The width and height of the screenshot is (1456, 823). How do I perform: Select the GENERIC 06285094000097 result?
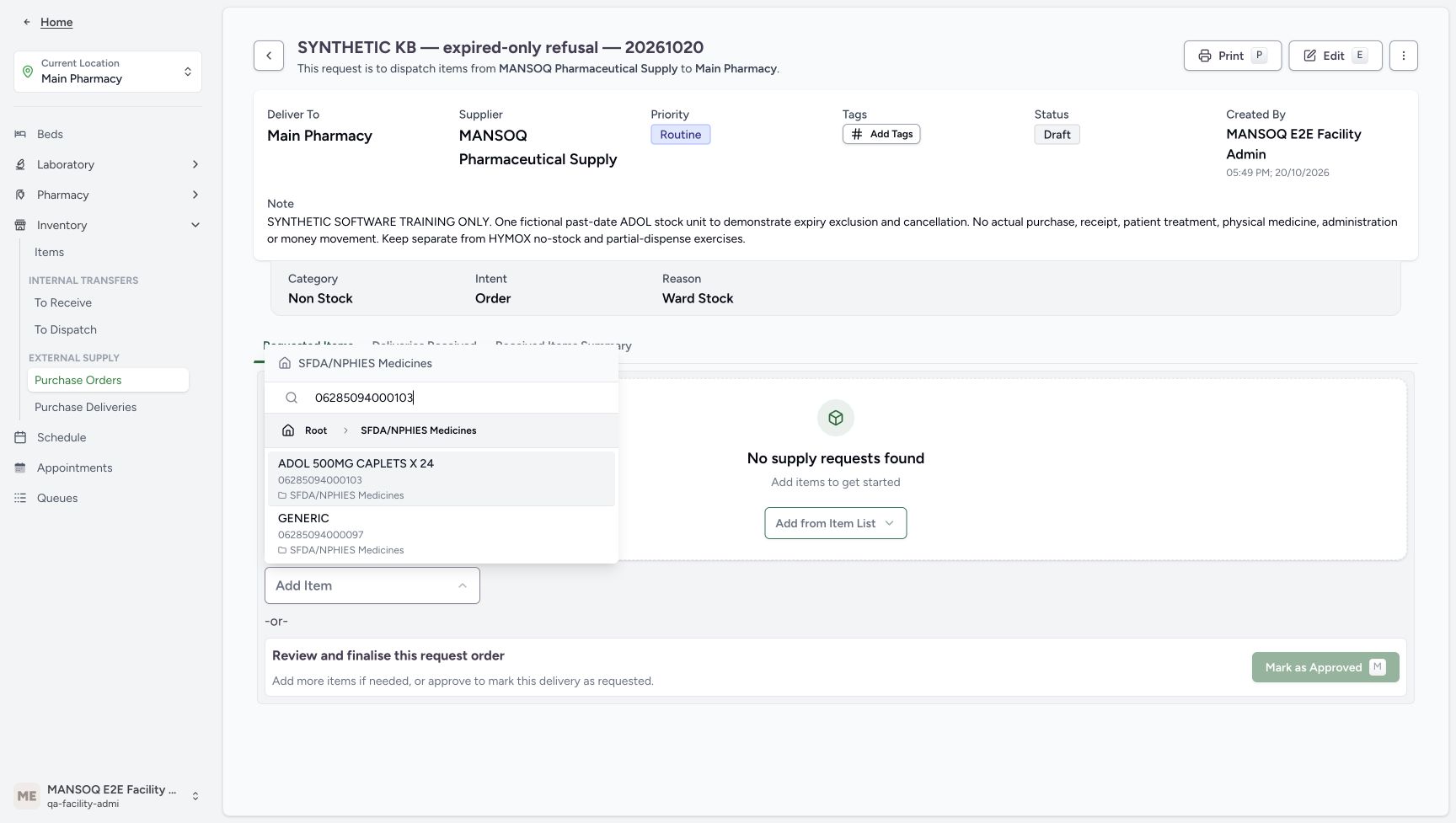442,533
